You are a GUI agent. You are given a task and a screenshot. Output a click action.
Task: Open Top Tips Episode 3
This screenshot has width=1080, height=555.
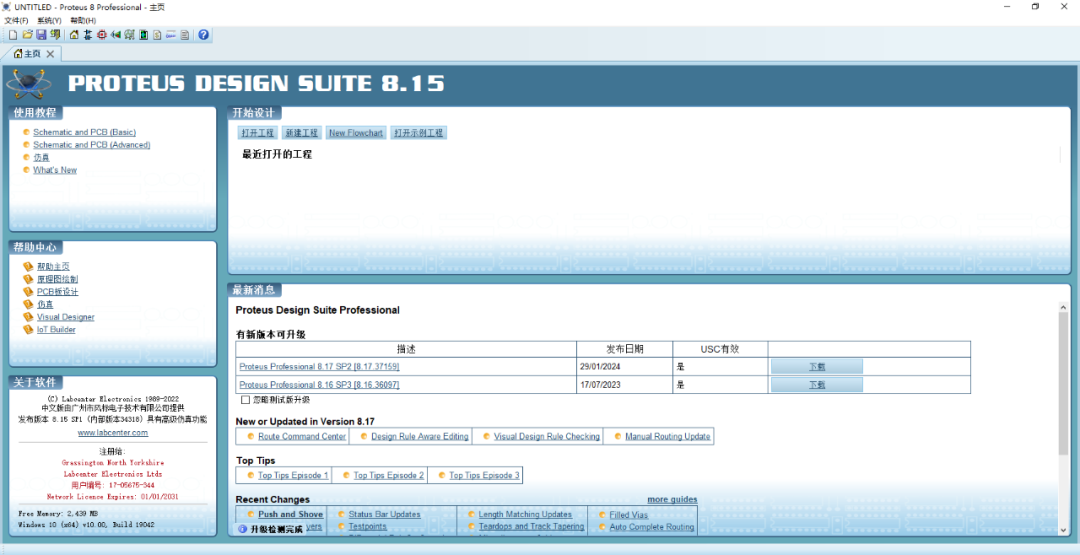[x=484, y=476]
